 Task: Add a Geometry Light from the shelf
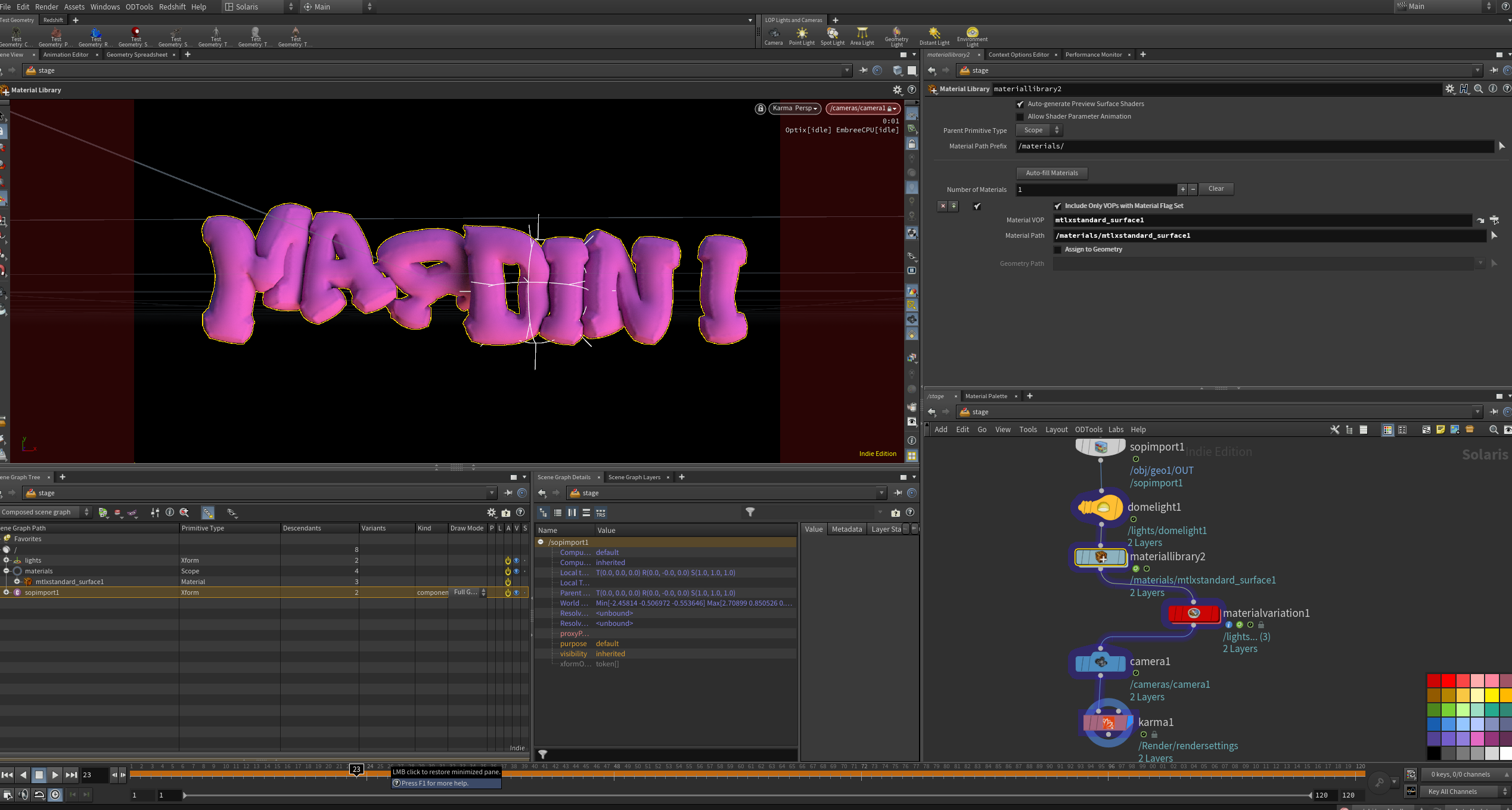[896, 36]
